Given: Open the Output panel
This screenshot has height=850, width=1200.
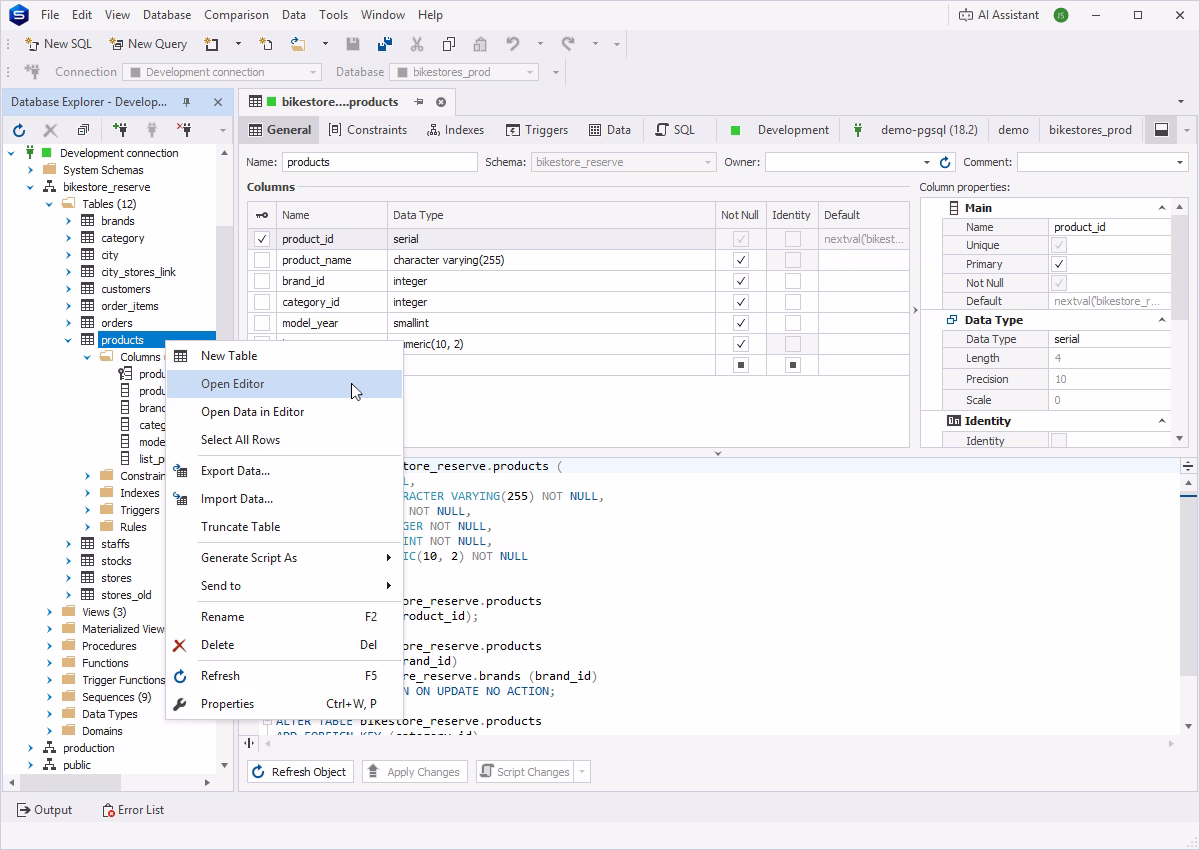Looking at the screenshot, I should [45, 810].
